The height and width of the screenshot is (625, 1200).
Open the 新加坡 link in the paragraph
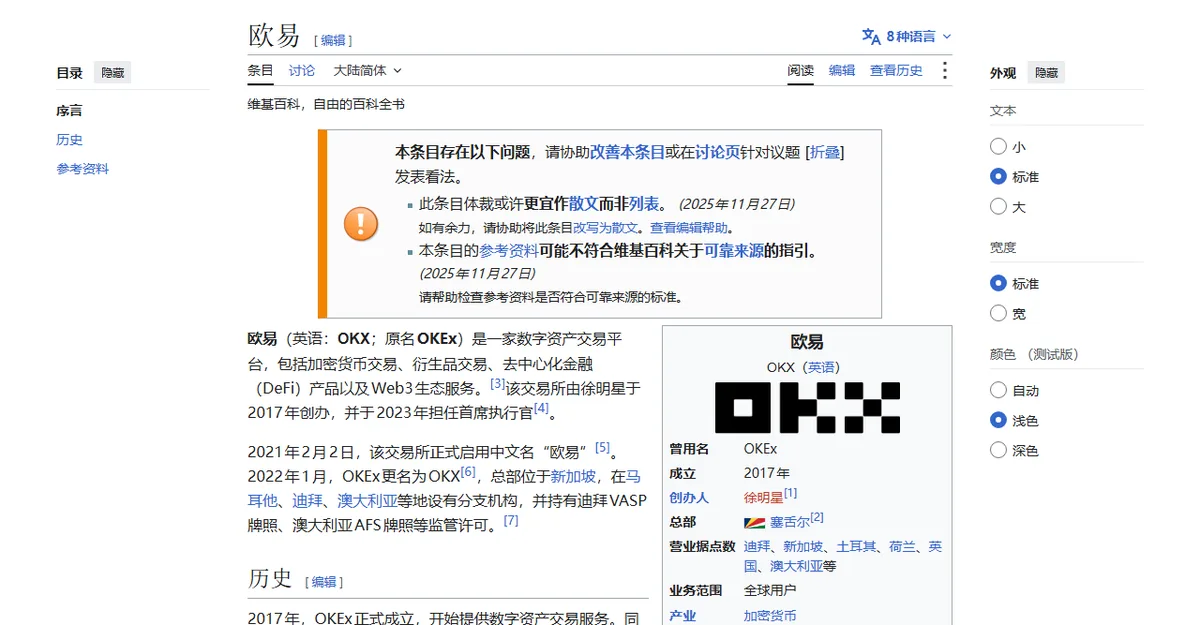tap(572, 476)
